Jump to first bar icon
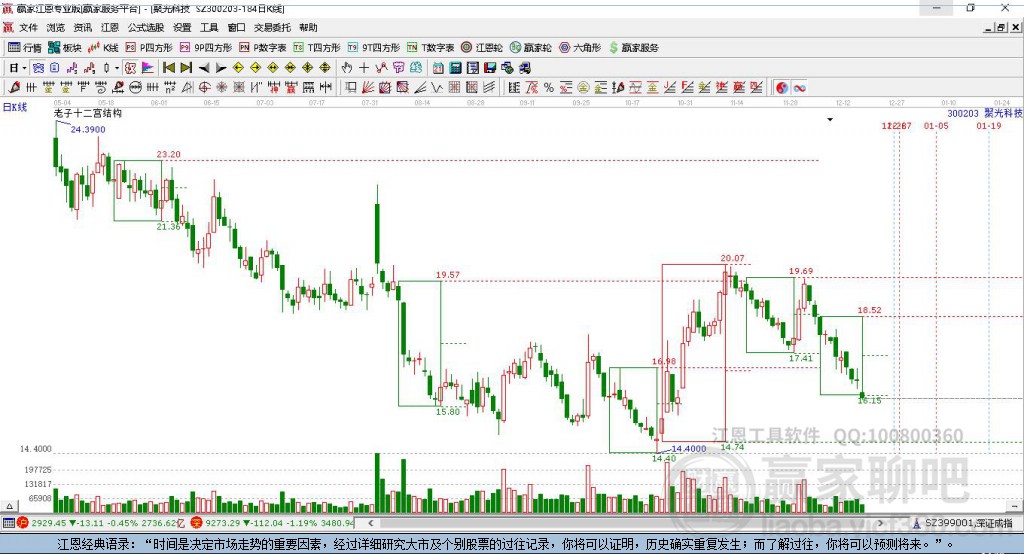This screenshot has height=554, width=1024. pos(169,68)
